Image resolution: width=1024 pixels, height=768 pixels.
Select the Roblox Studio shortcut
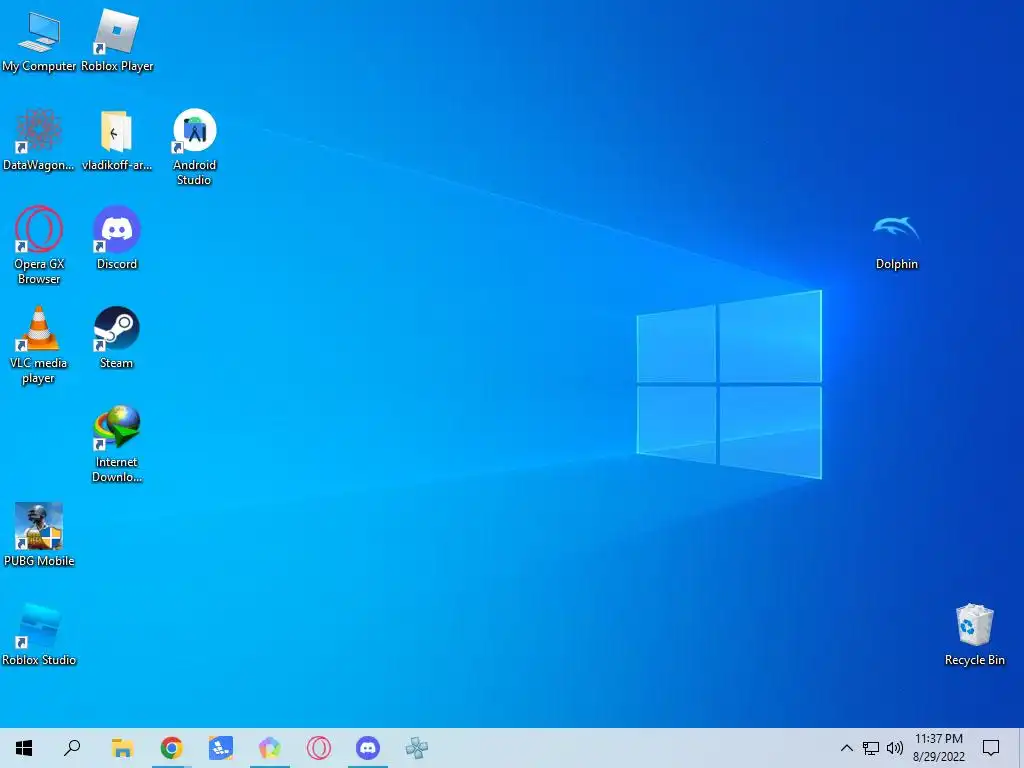39,635
